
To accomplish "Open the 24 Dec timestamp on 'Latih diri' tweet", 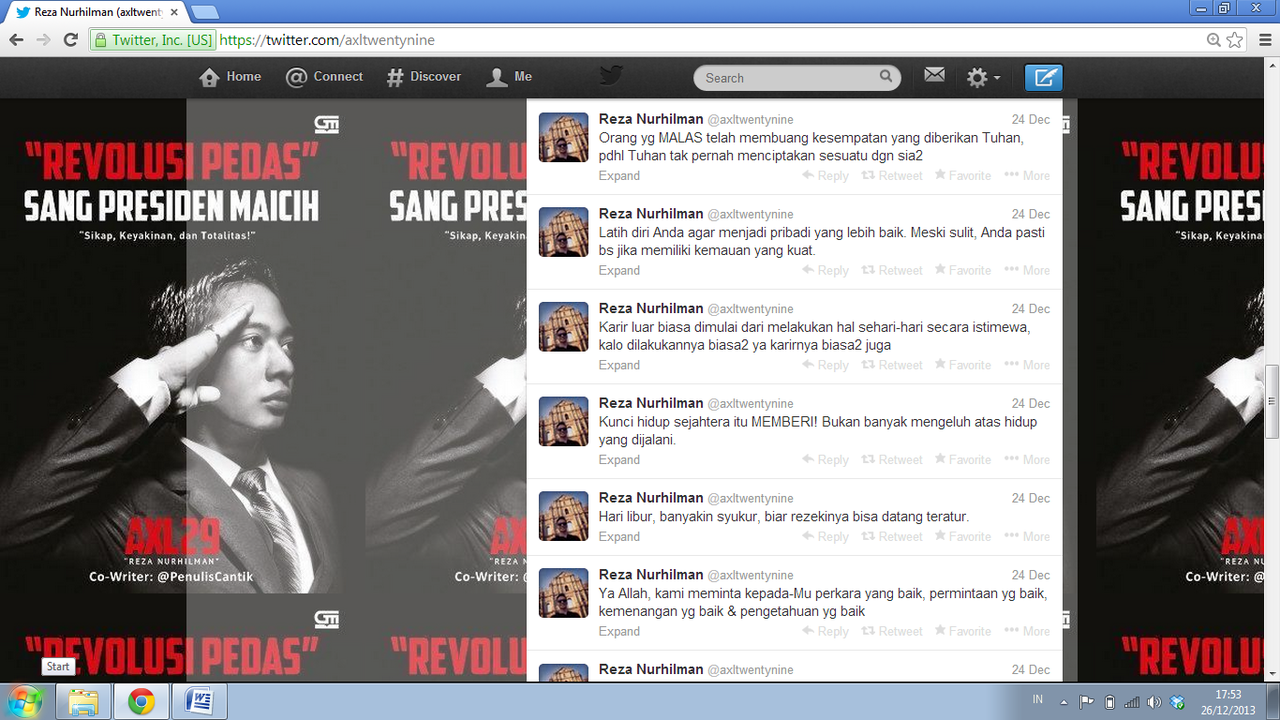I will (x=1030, y=214).
